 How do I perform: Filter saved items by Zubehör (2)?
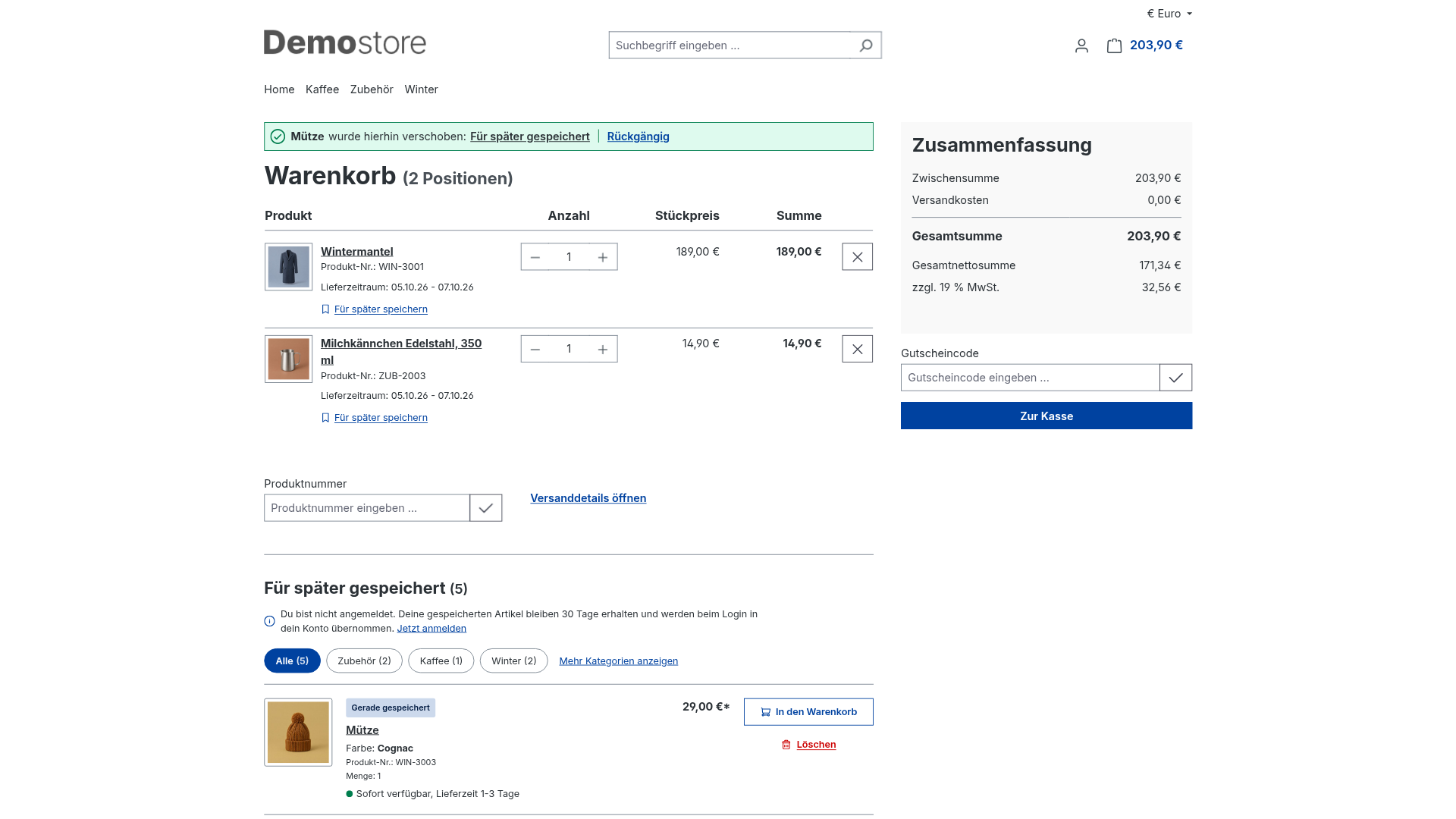[x=365, y=661]
